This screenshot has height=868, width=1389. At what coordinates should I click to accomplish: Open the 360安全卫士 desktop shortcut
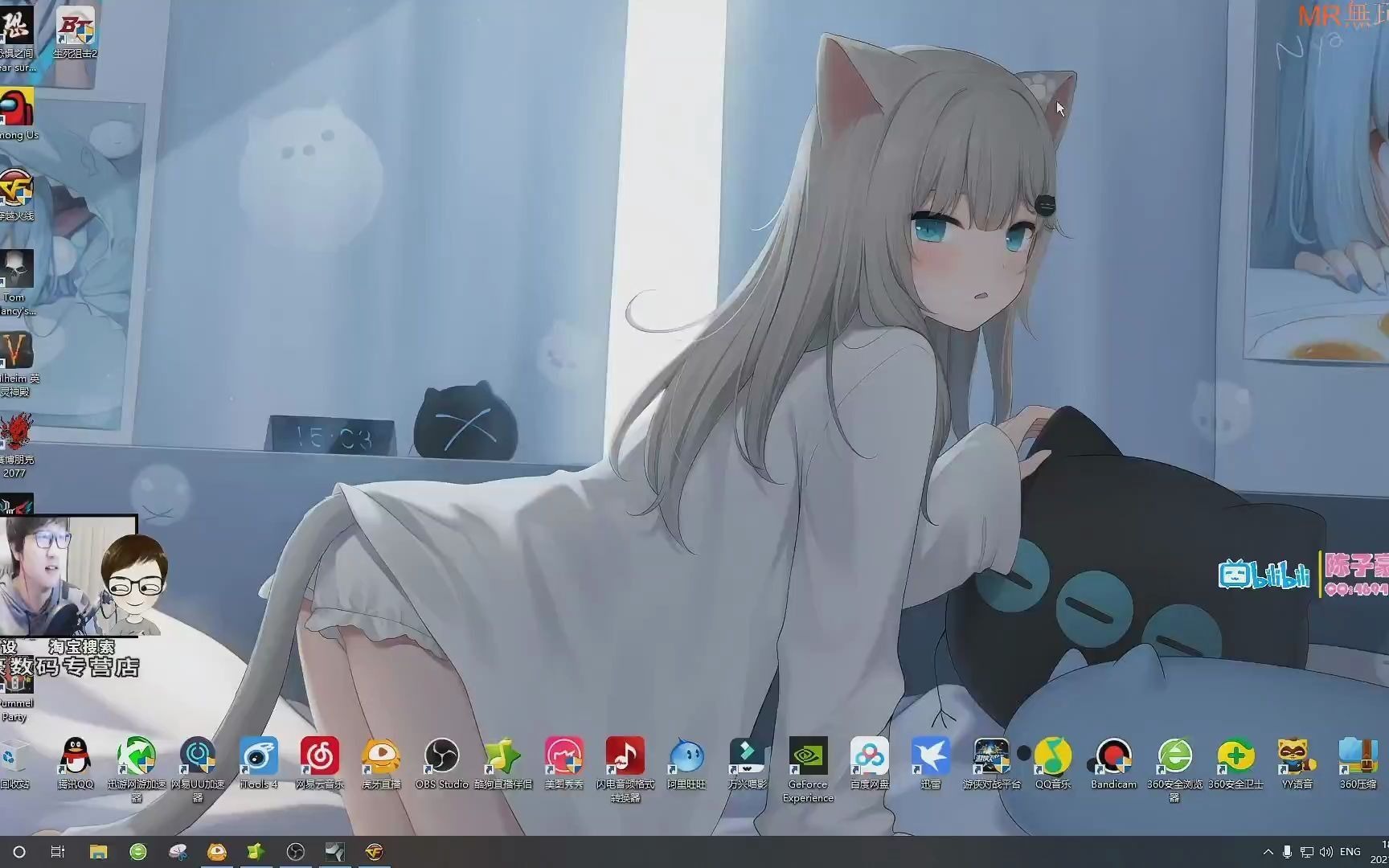[x=1236, y=763]
